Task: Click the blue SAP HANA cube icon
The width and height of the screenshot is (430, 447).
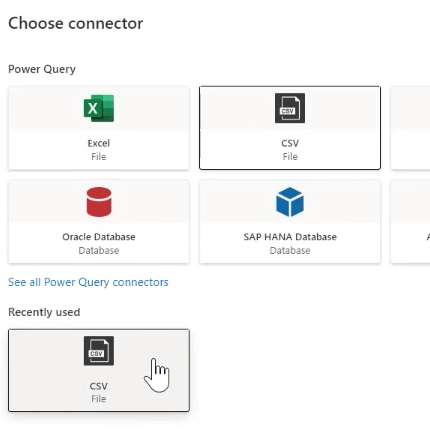Action: [x=290, y=202]
